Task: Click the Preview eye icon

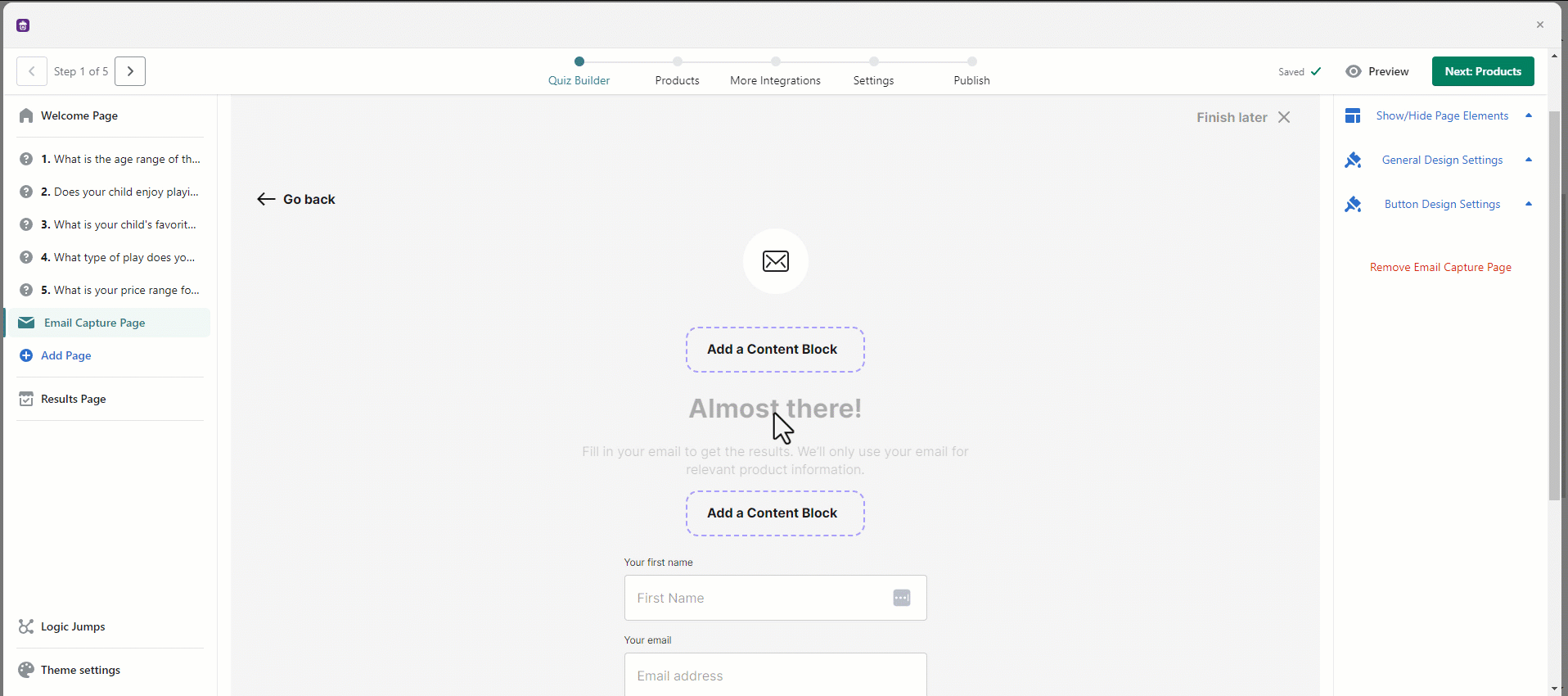Action: (x=1354, y=71)
